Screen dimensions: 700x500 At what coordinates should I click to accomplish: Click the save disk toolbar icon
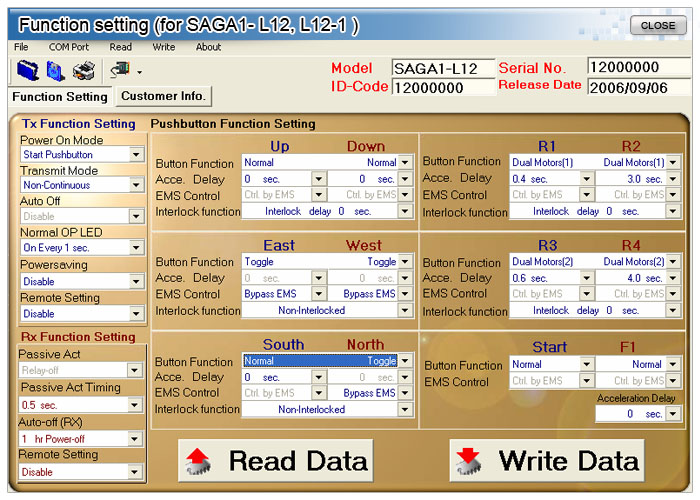point(56,71)
